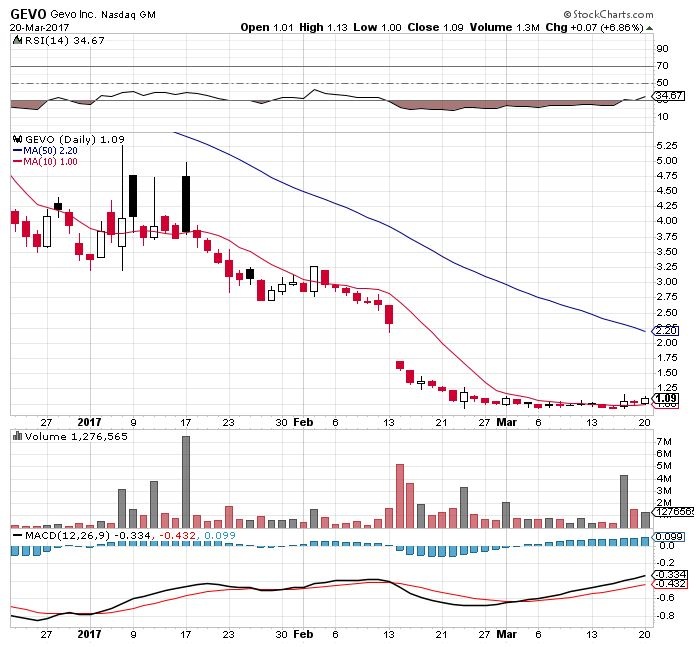Click the 0.099 MACD histogram value tag
This screenshot has width=696, height=647.
tap(666, 537)
